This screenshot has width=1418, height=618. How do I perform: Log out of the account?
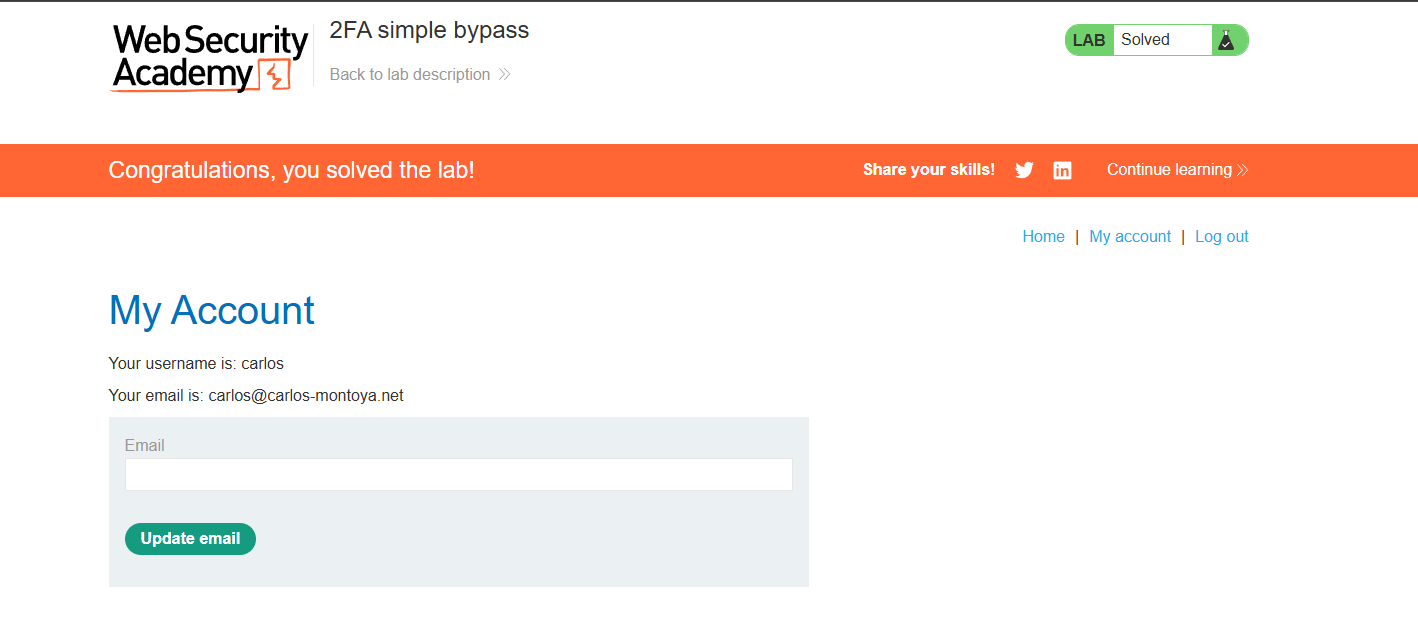[1221, 237]
